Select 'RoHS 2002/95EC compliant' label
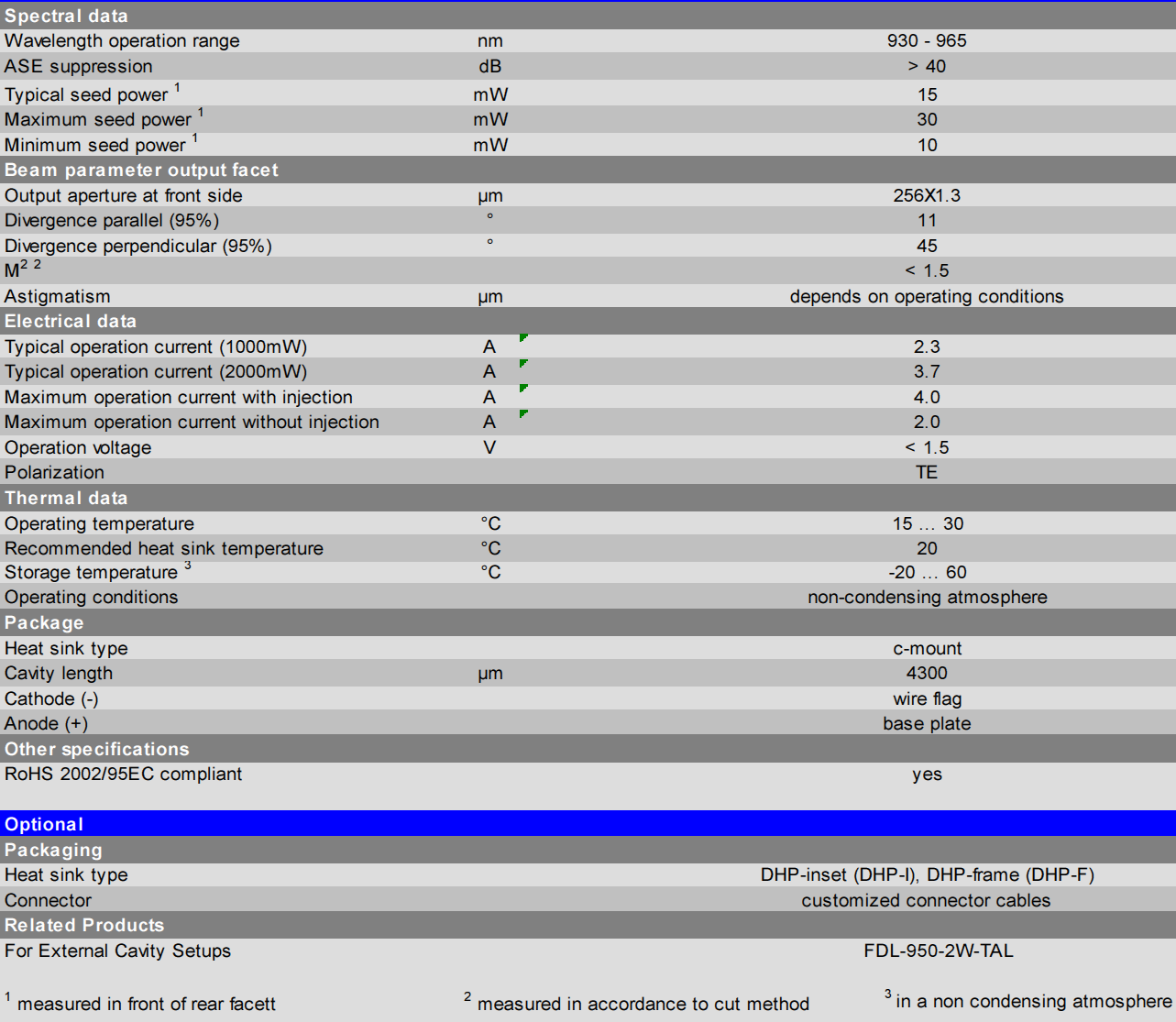Viewport: 1176px width, 1022px height. (x=123, y=775)
